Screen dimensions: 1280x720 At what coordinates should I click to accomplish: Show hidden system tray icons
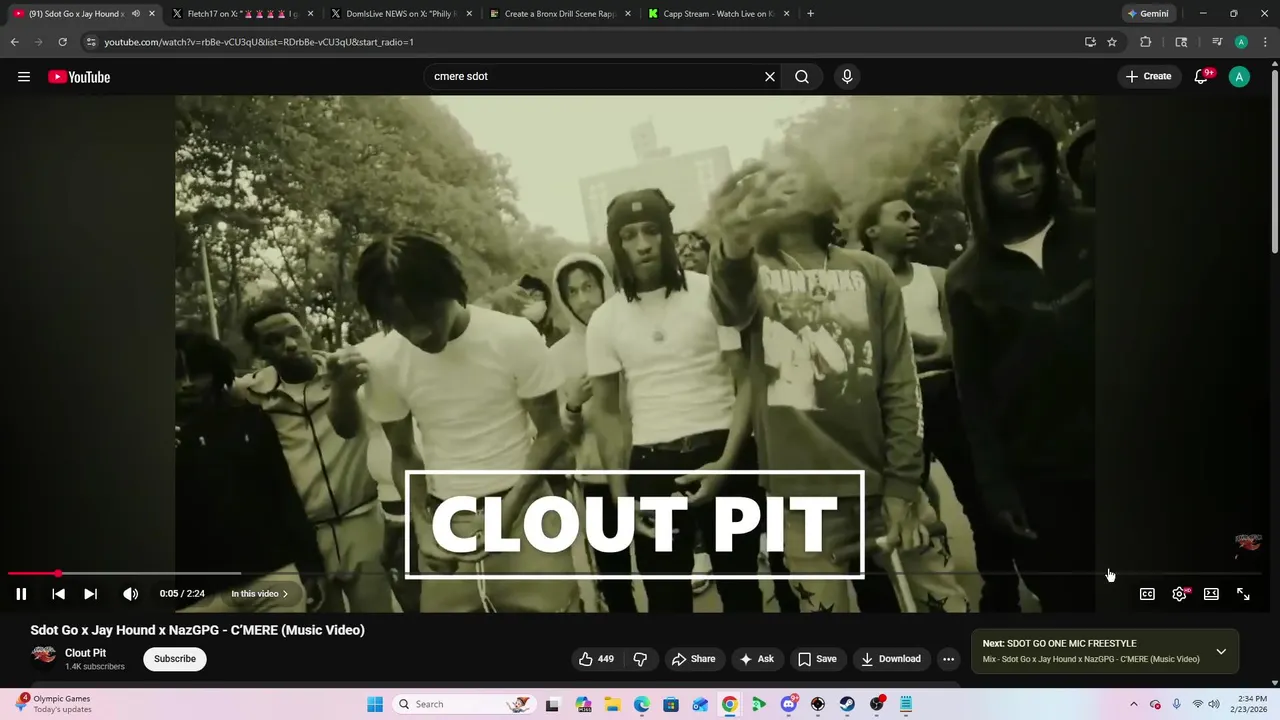1133,704
